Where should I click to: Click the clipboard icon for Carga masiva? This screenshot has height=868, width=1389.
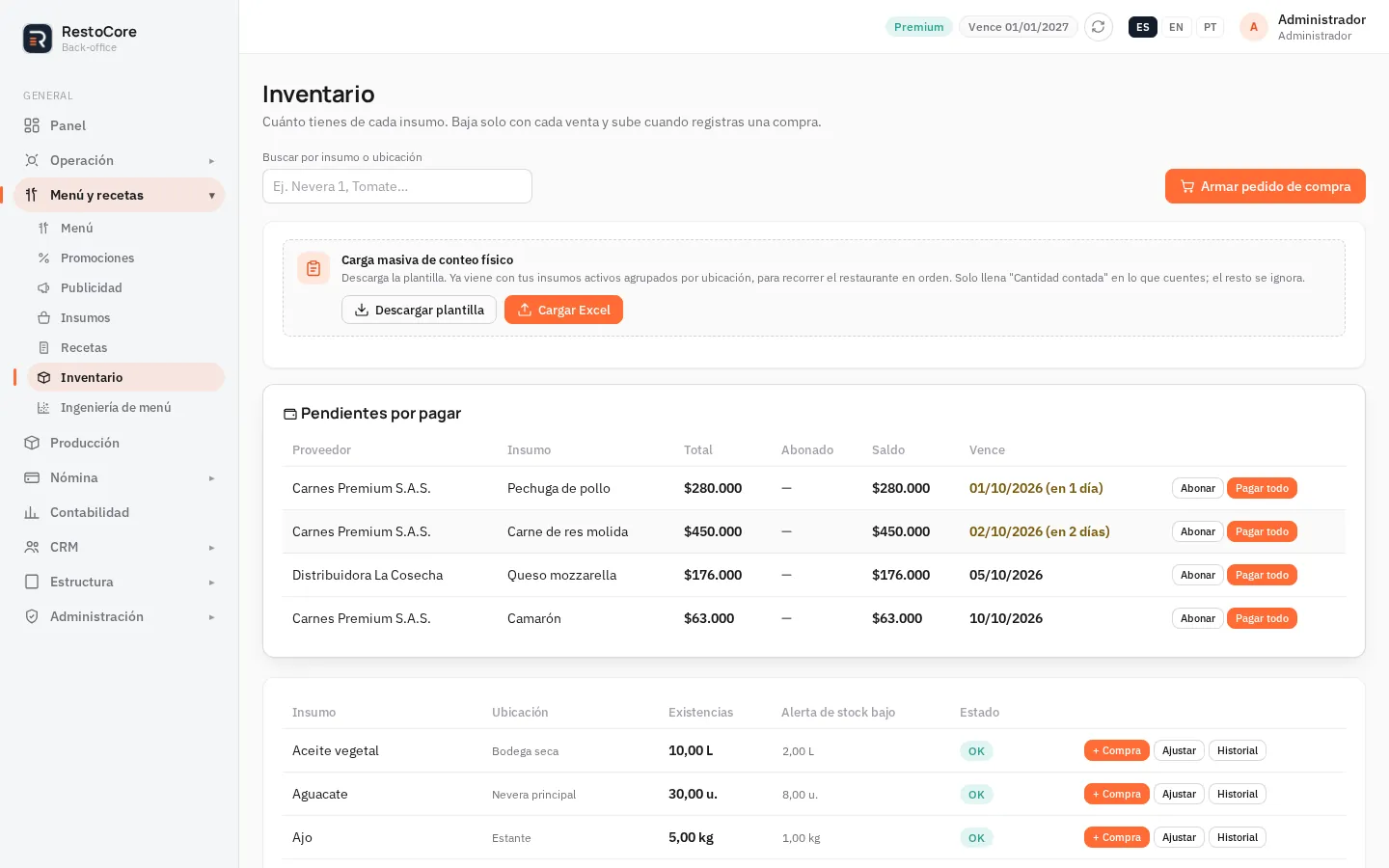(313, 268)
